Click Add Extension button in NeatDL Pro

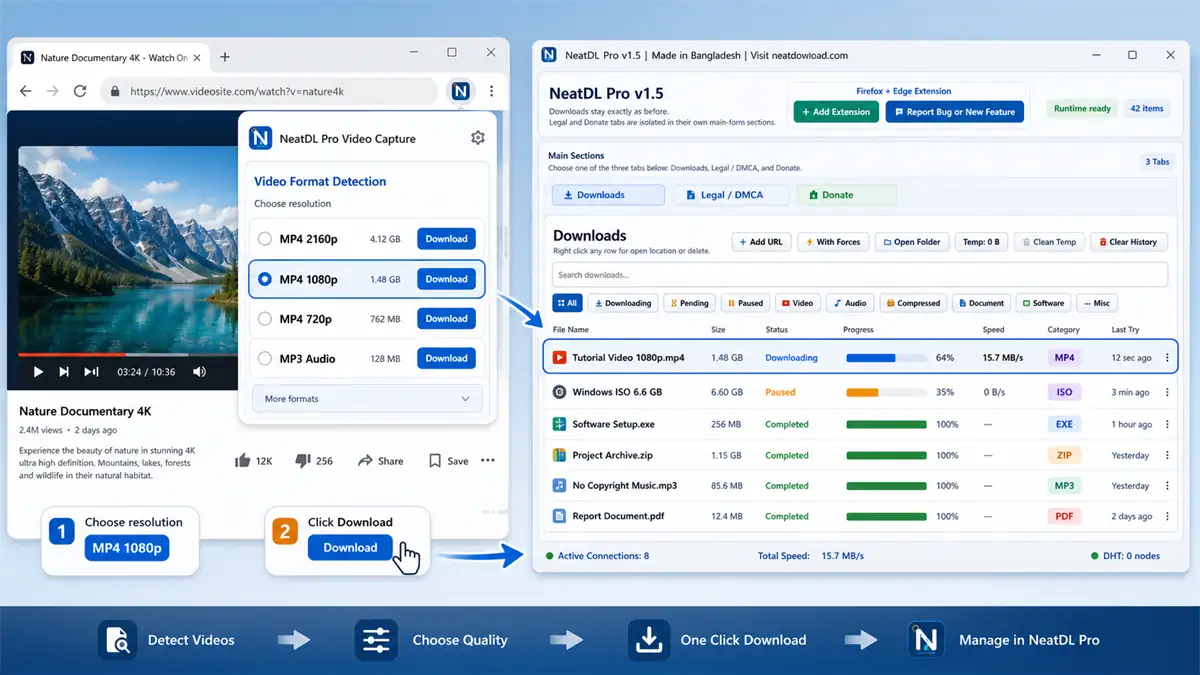point(836,112)
